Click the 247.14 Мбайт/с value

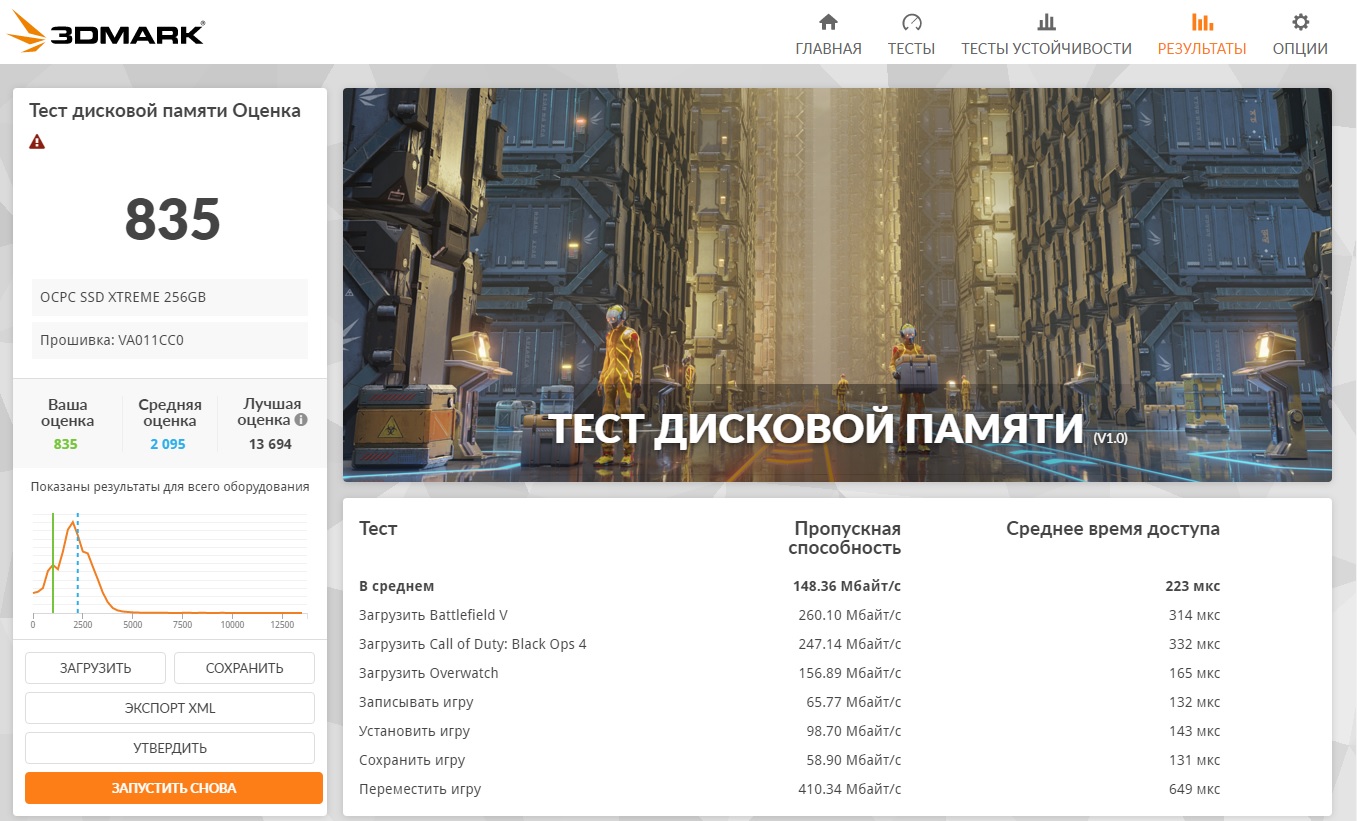[x=850, y=644]
